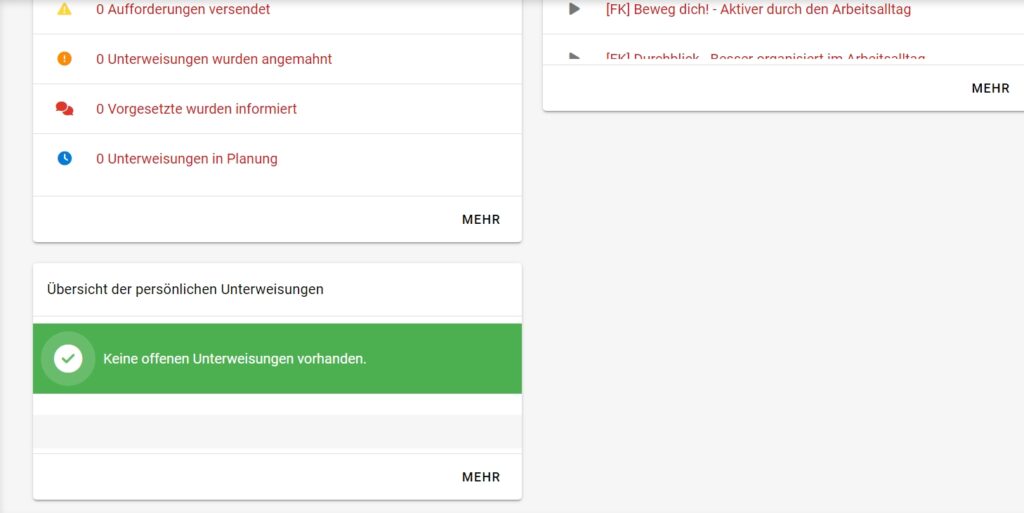1024x513 pixels.
Task: Click the green success banner
Action: coord(440,358)
